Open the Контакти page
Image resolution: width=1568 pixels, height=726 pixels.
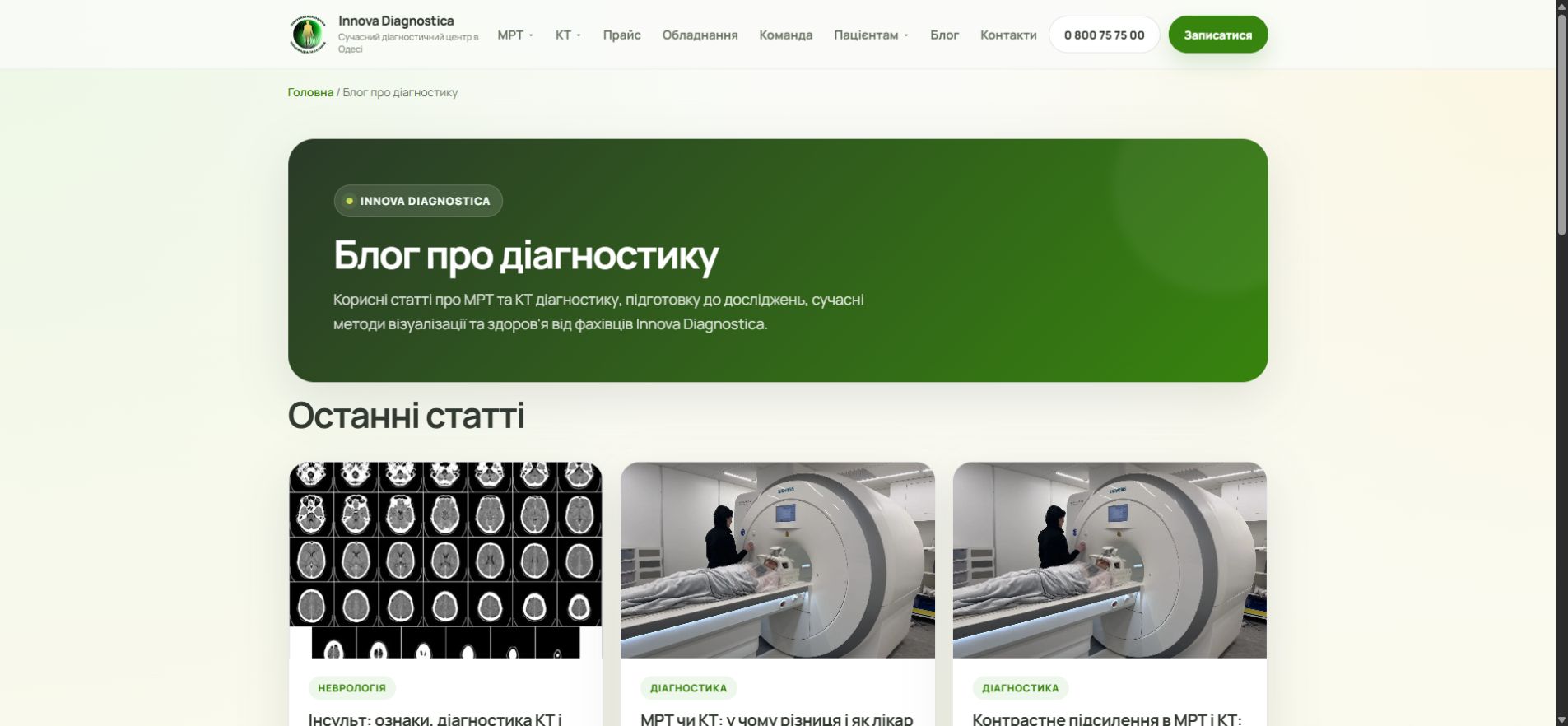pyautogui.click(x=1008, y=35)
